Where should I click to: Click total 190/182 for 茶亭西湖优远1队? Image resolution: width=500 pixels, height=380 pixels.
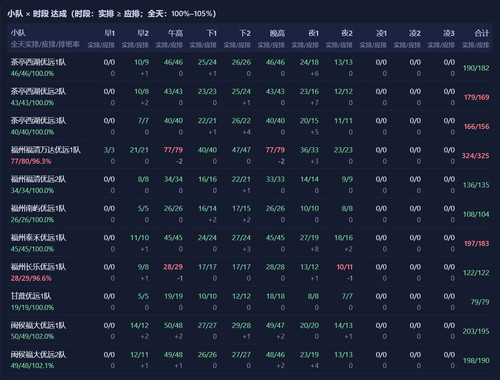click(476, 68)
